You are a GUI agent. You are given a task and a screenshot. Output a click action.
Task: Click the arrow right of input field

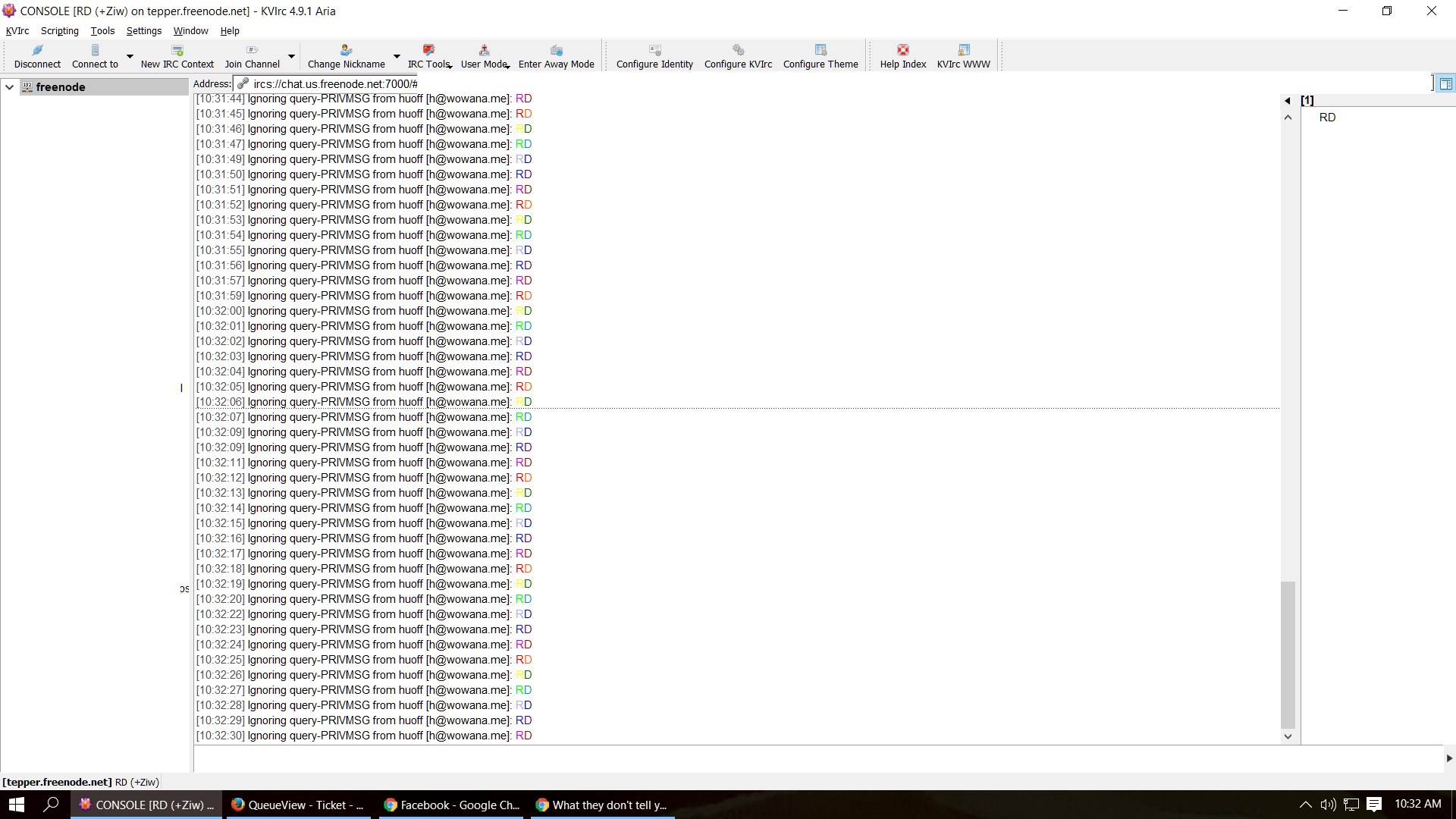tap(1449, 758)
